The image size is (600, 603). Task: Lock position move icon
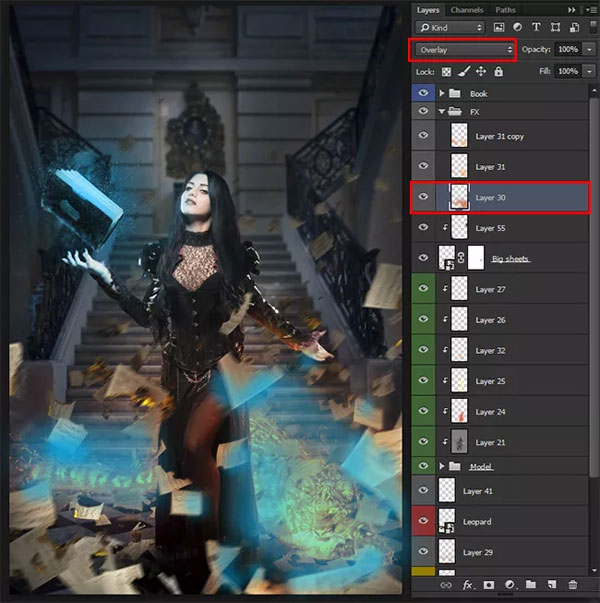[481, 72]
